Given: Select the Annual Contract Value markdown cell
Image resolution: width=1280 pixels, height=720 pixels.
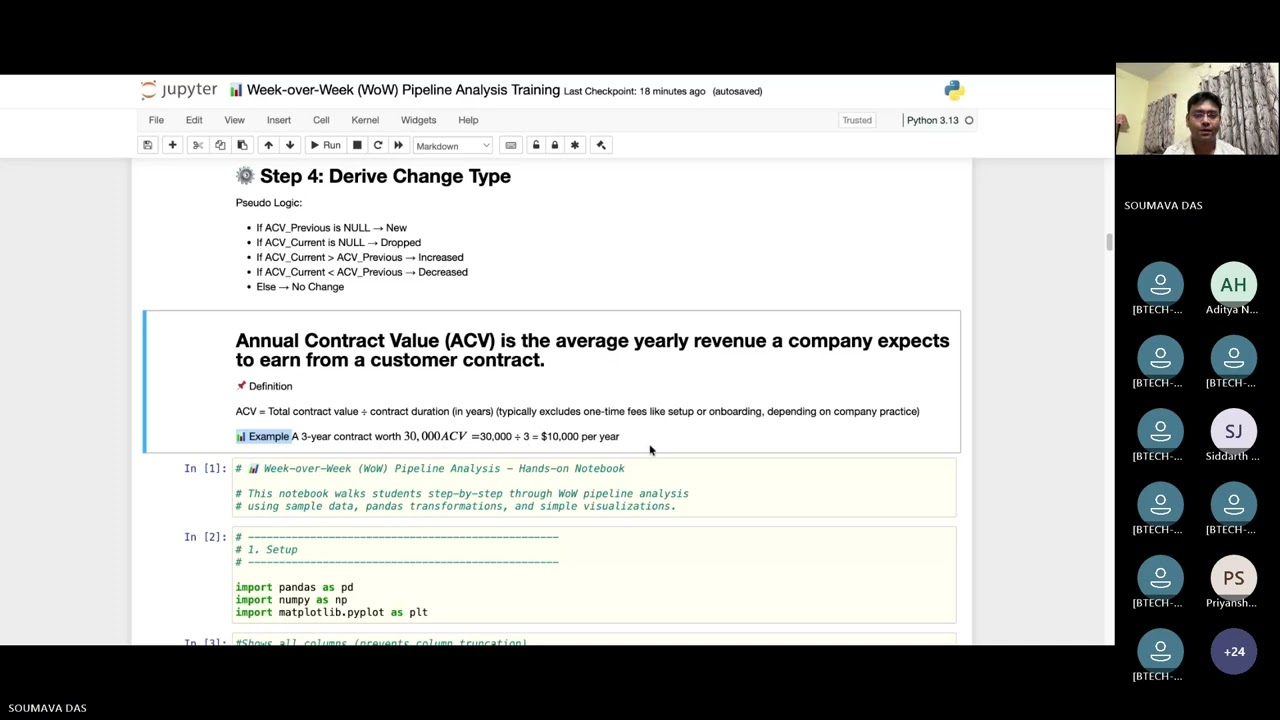Looking at the screenshot, I should [551, 382].
